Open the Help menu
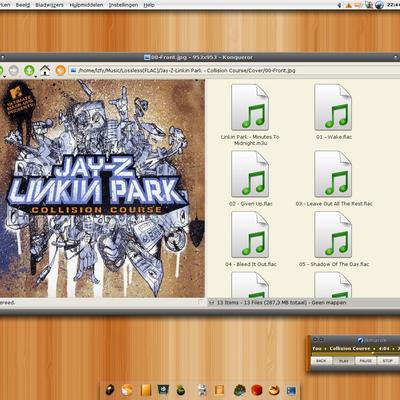The height and width of the screenshot is (400, 400). coord(149,5)
